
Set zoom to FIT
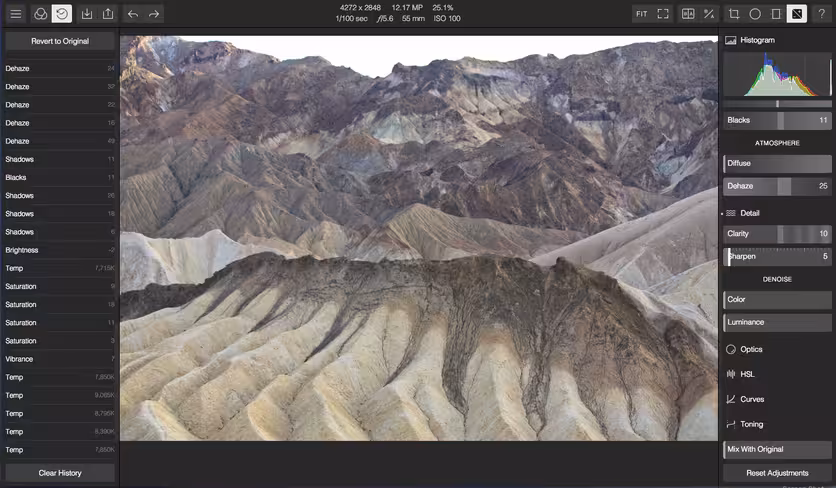(x=642, y=14)
